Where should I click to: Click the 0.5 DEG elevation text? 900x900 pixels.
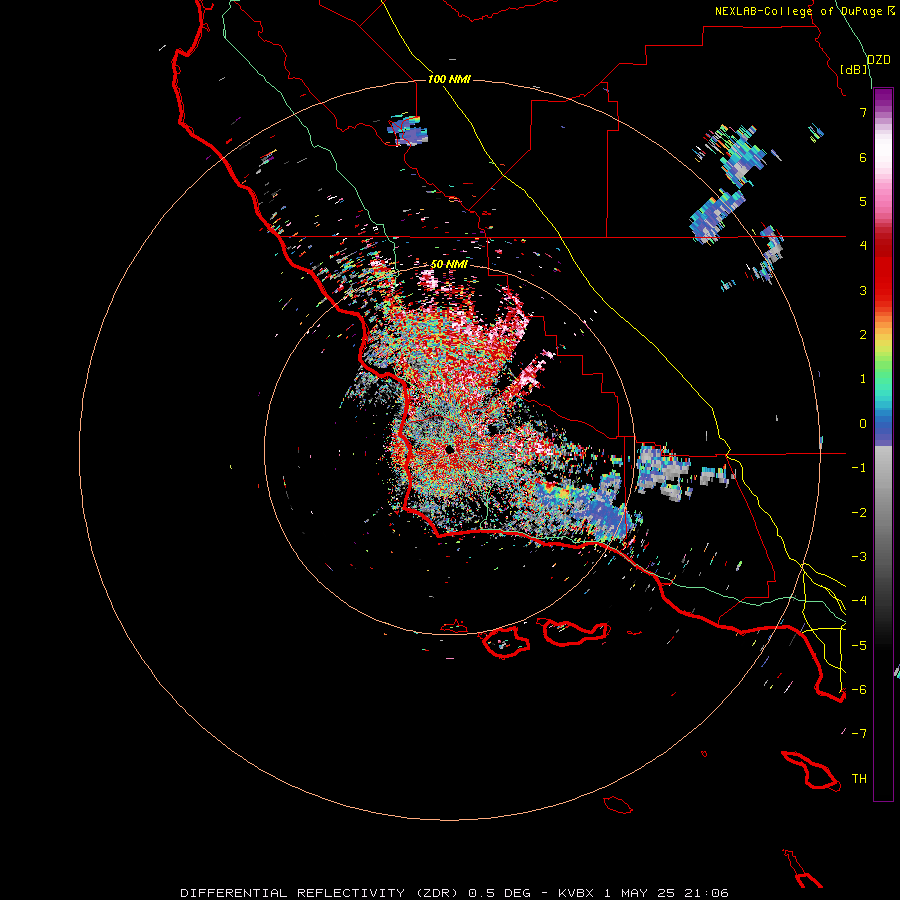[x=499, y=893]
